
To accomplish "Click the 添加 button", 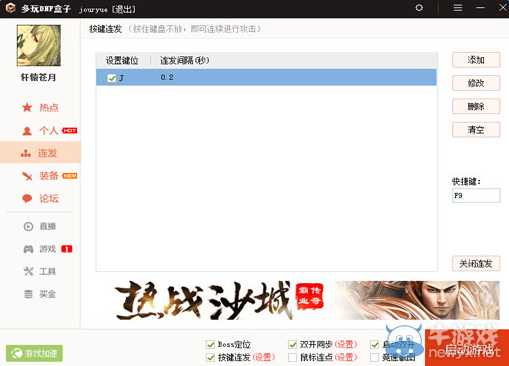I will [476, 60].
